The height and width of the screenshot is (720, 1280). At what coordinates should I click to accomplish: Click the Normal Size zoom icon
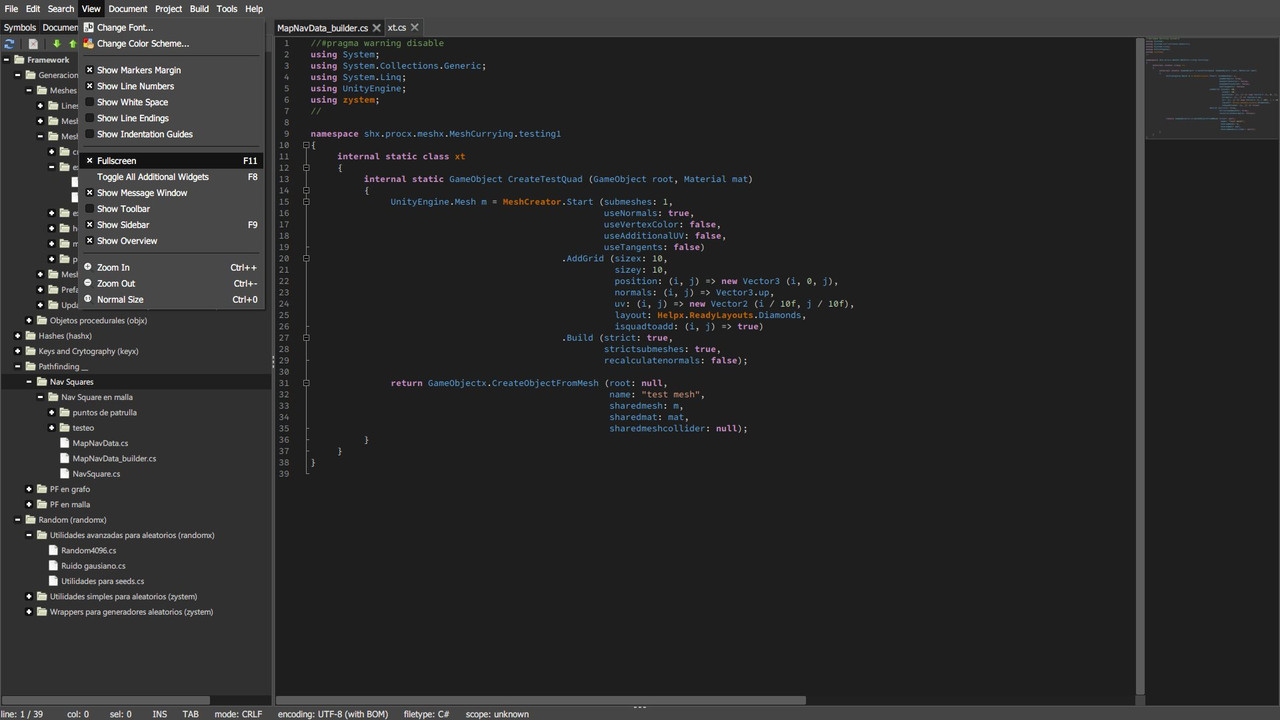[88, 299]
